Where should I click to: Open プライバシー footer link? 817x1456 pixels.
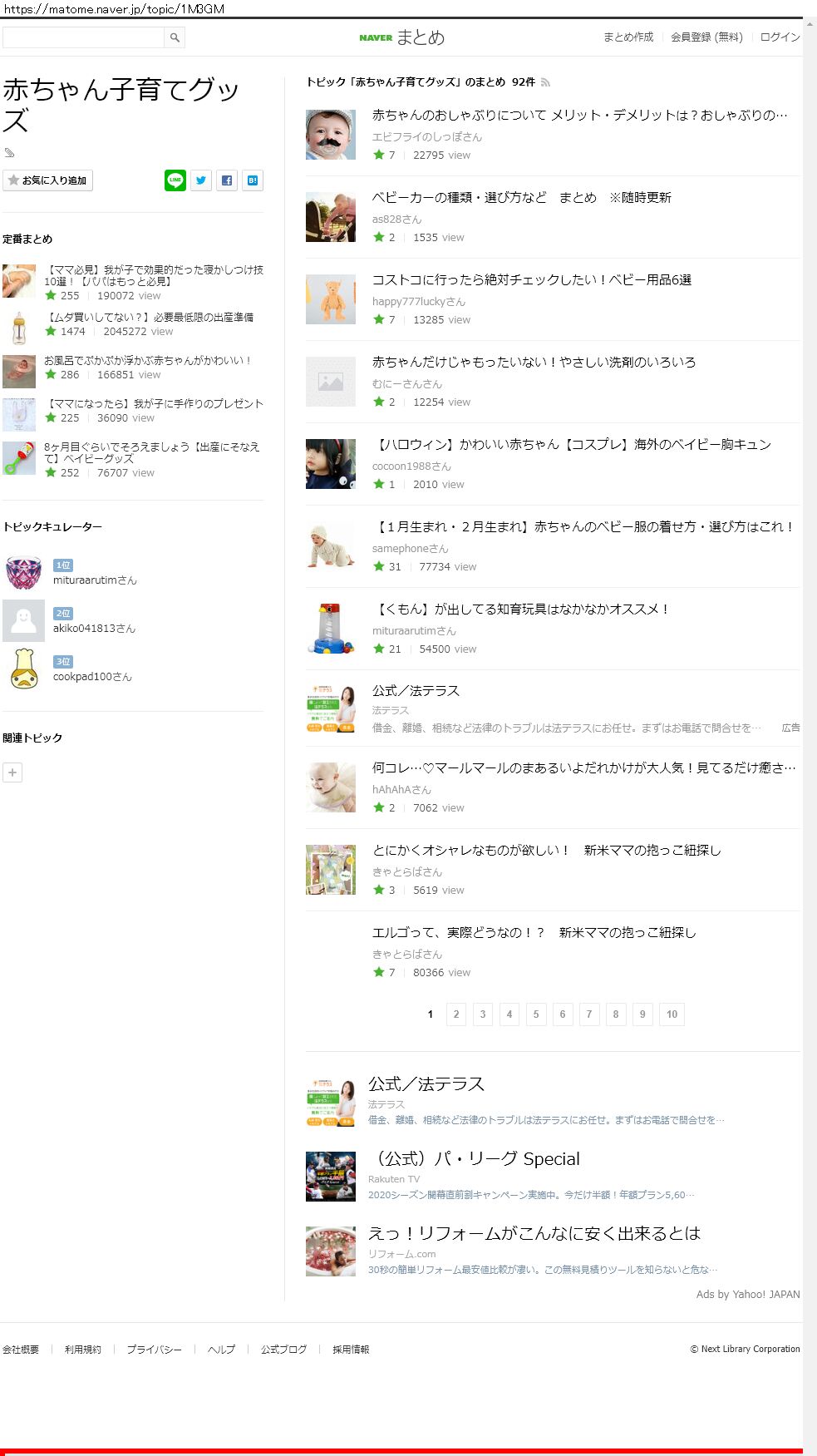point(154,1349)
